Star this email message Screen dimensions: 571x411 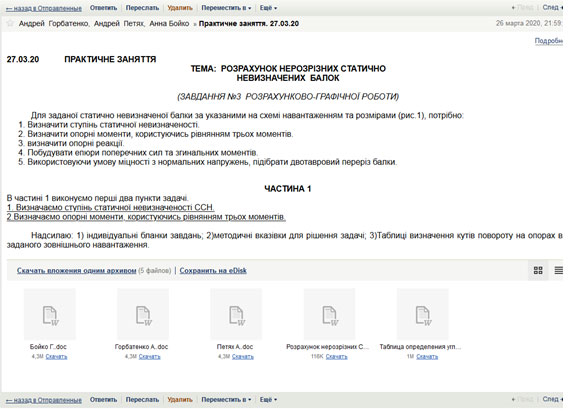click(x=10, y=23)
